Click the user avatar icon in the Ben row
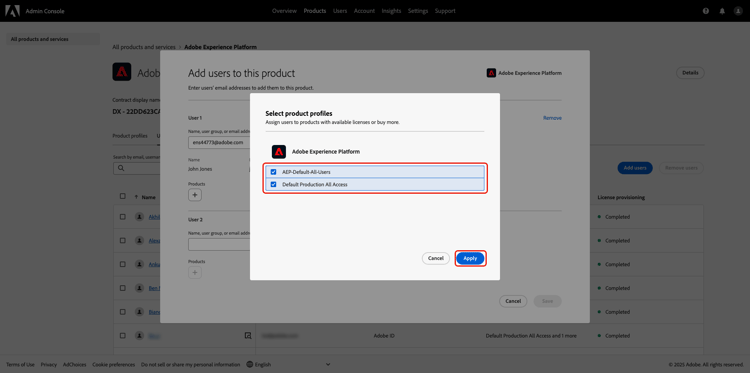 click(139, 288)
